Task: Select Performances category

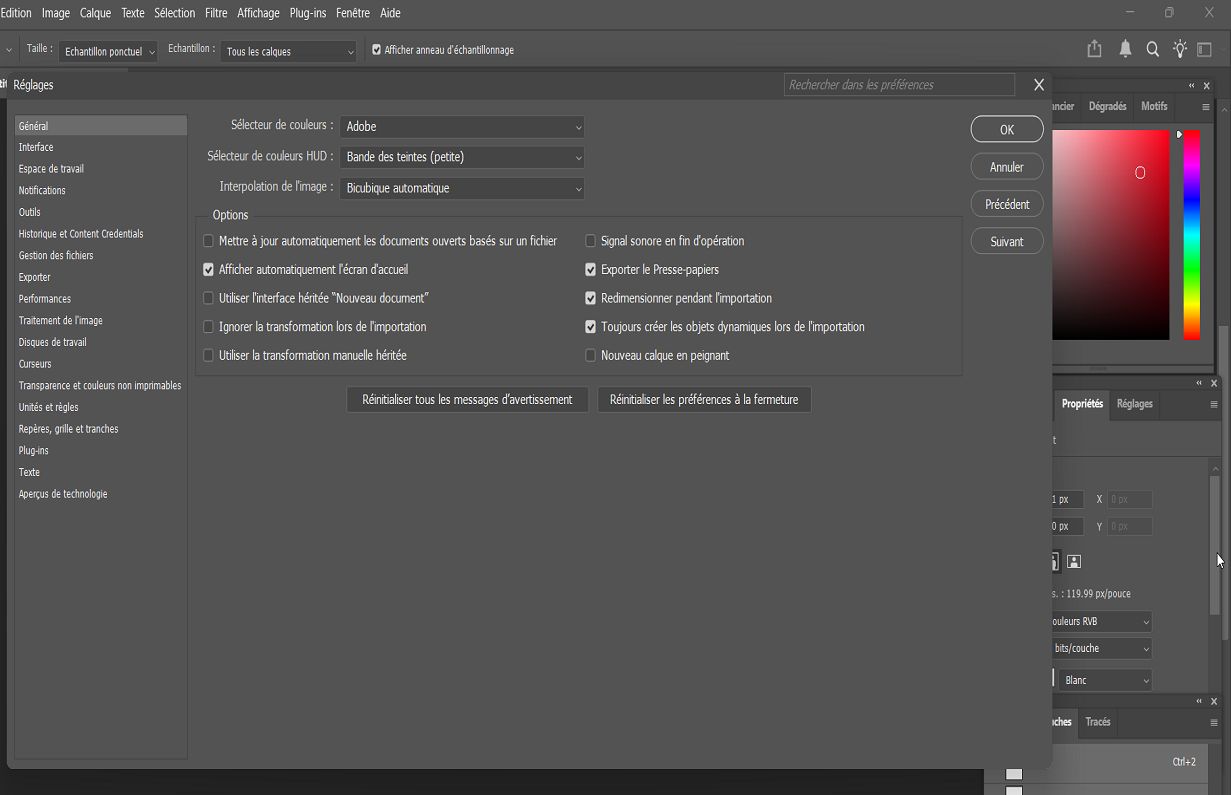Action: click(x=45, y=299)
